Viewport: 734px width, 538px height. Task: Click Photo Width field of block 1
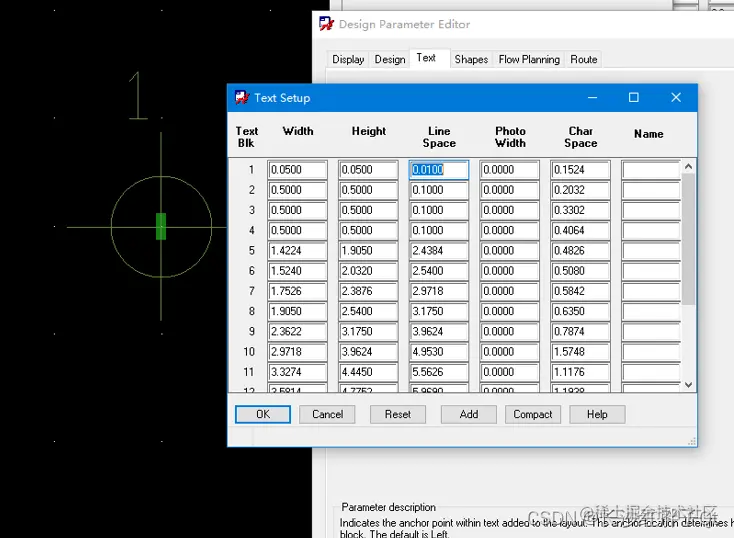pyautogui.click(x=509, y=170)
